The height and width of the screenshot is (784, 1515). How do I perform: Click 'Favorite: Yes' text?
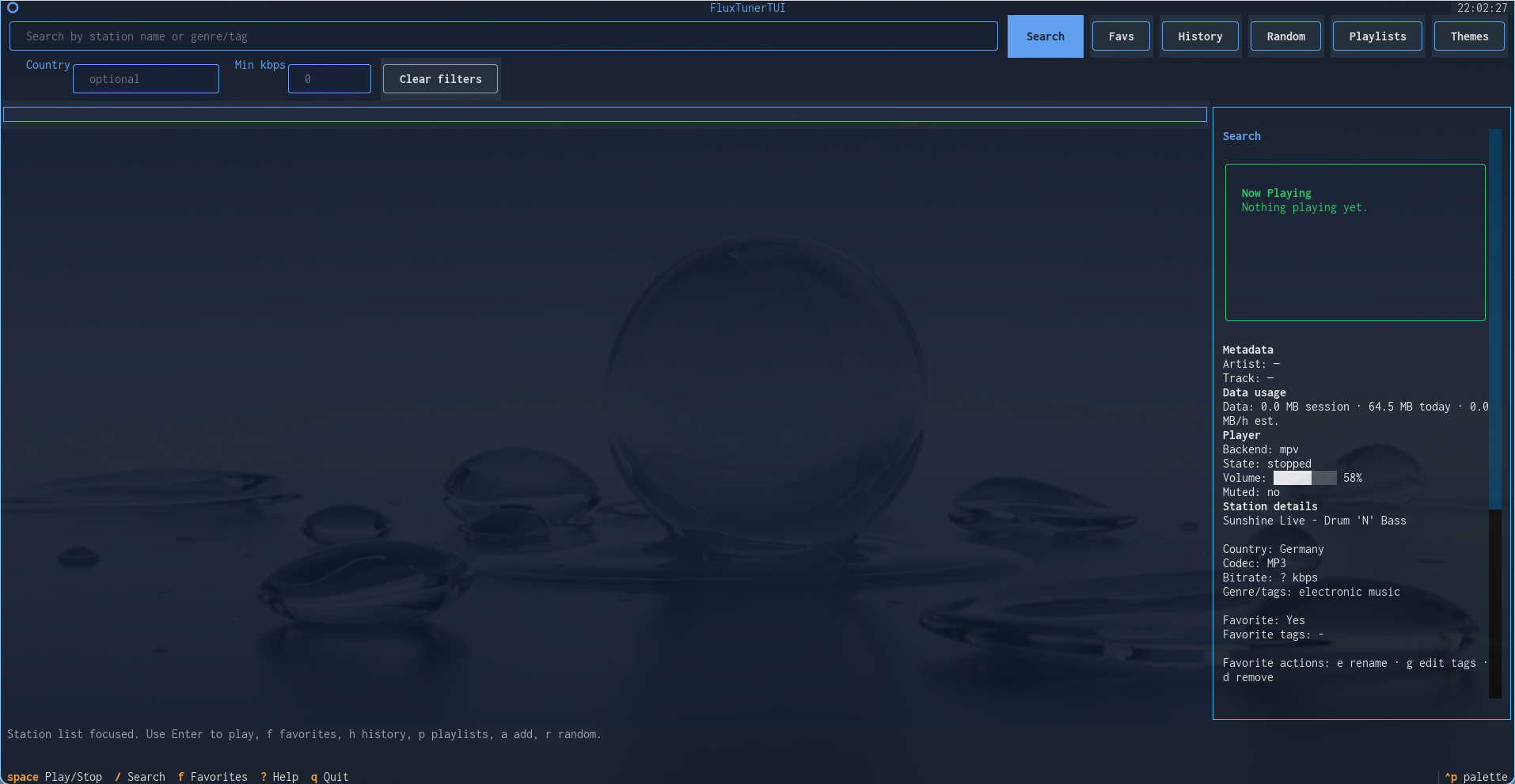click(x=1263, y=620)
